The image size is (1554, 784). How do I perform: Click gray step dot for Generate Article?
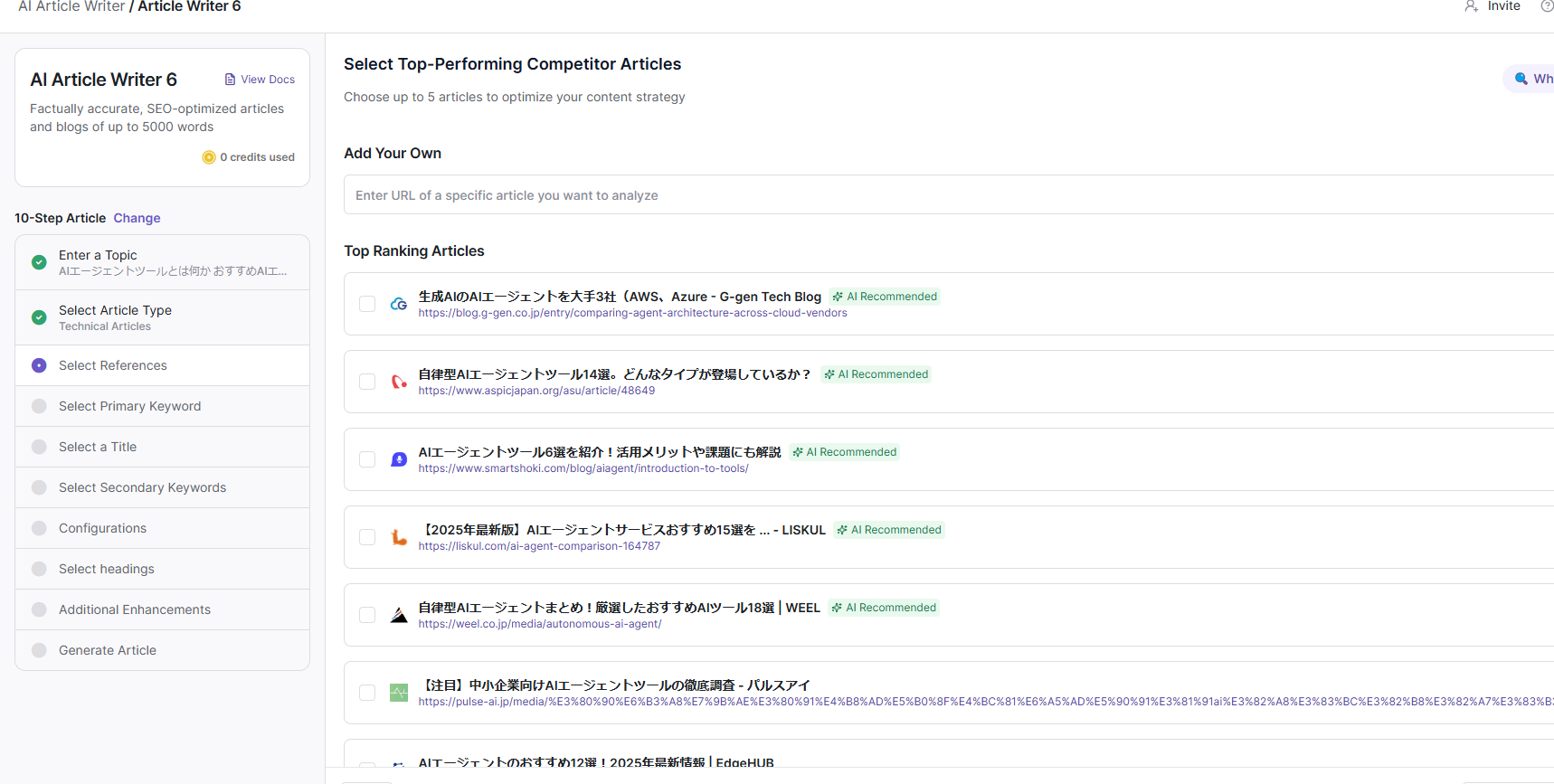[x=39, y=650]
